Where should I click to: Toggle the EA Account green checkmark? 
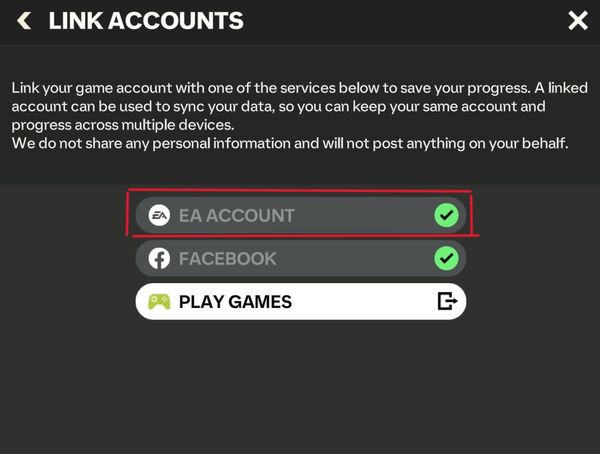(x=446, y=216)
